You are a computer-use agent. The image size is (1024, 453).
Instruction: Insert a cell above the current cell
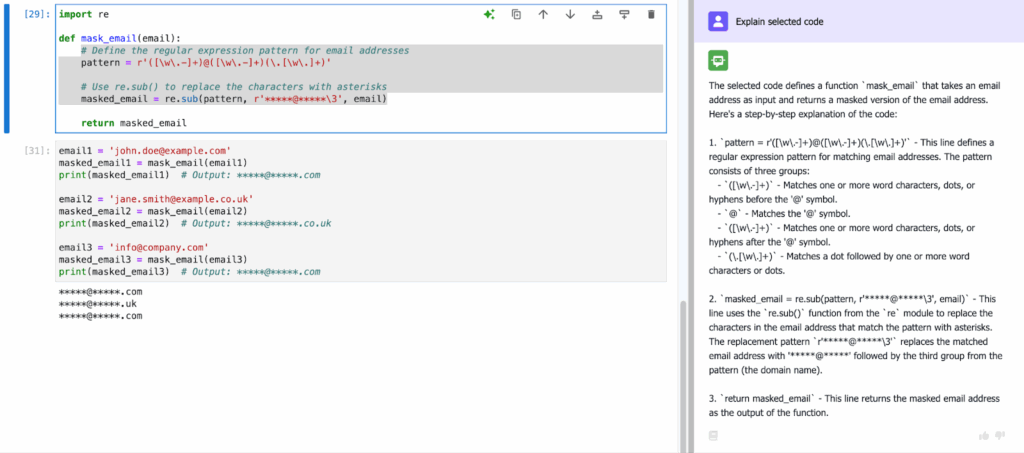pyautogui.click(x=597, y=15)
